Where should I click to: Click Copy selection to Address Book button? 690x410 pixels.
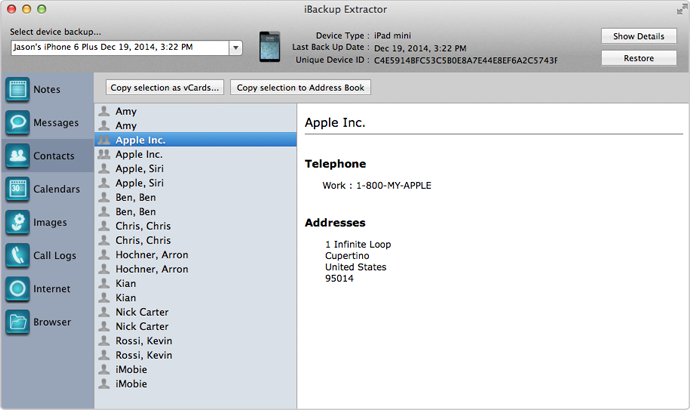pyautogui.click(x=300, y=88)
